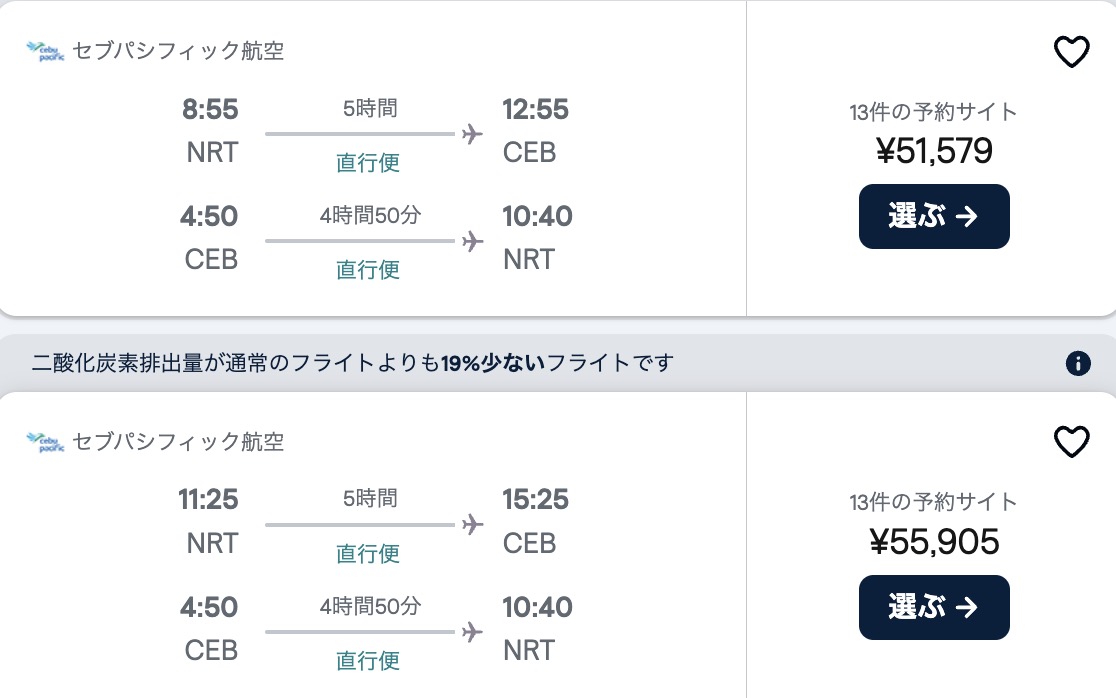This screenshot has width=1116, height=698.
Task: Click the plane icon for second card's return leg
Action: tap(472, 632)
